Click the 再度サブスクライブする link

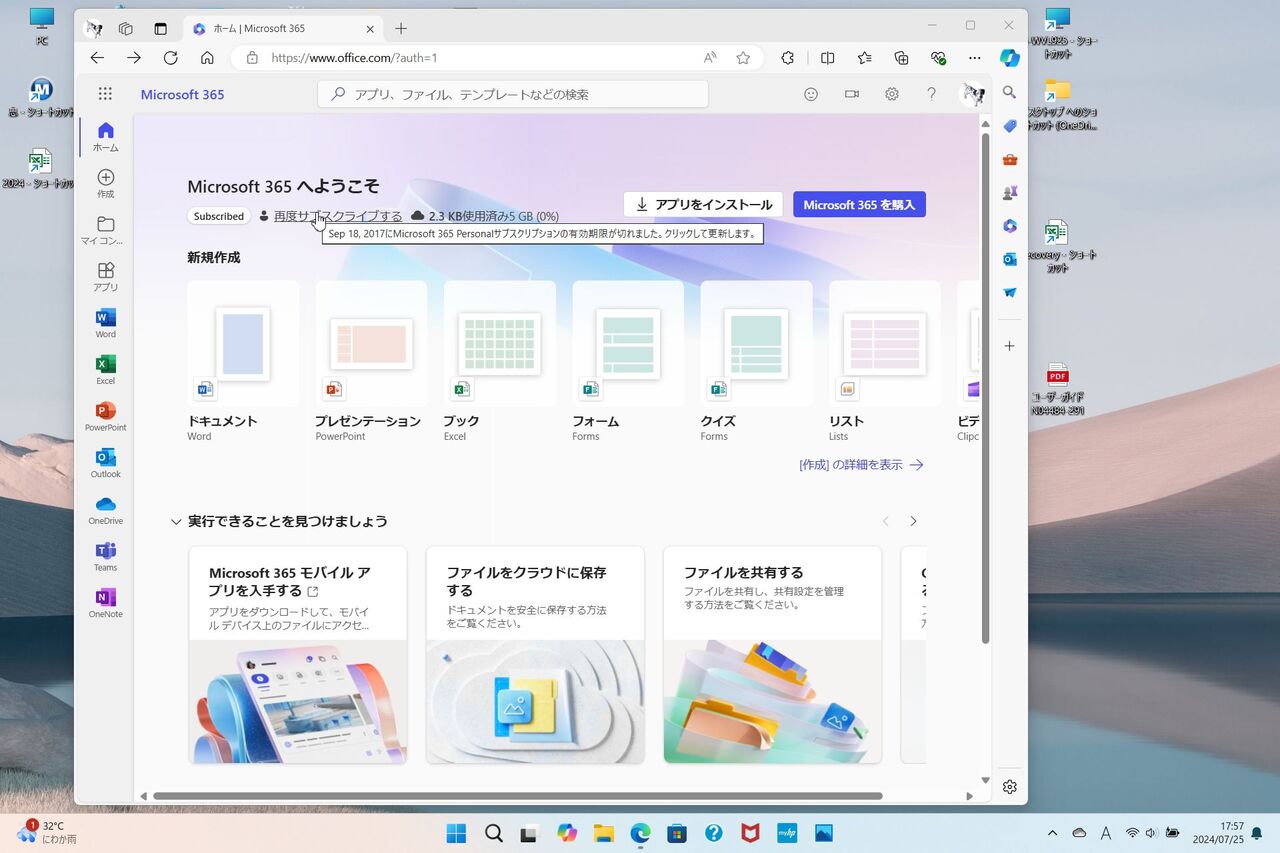point(338,216)
